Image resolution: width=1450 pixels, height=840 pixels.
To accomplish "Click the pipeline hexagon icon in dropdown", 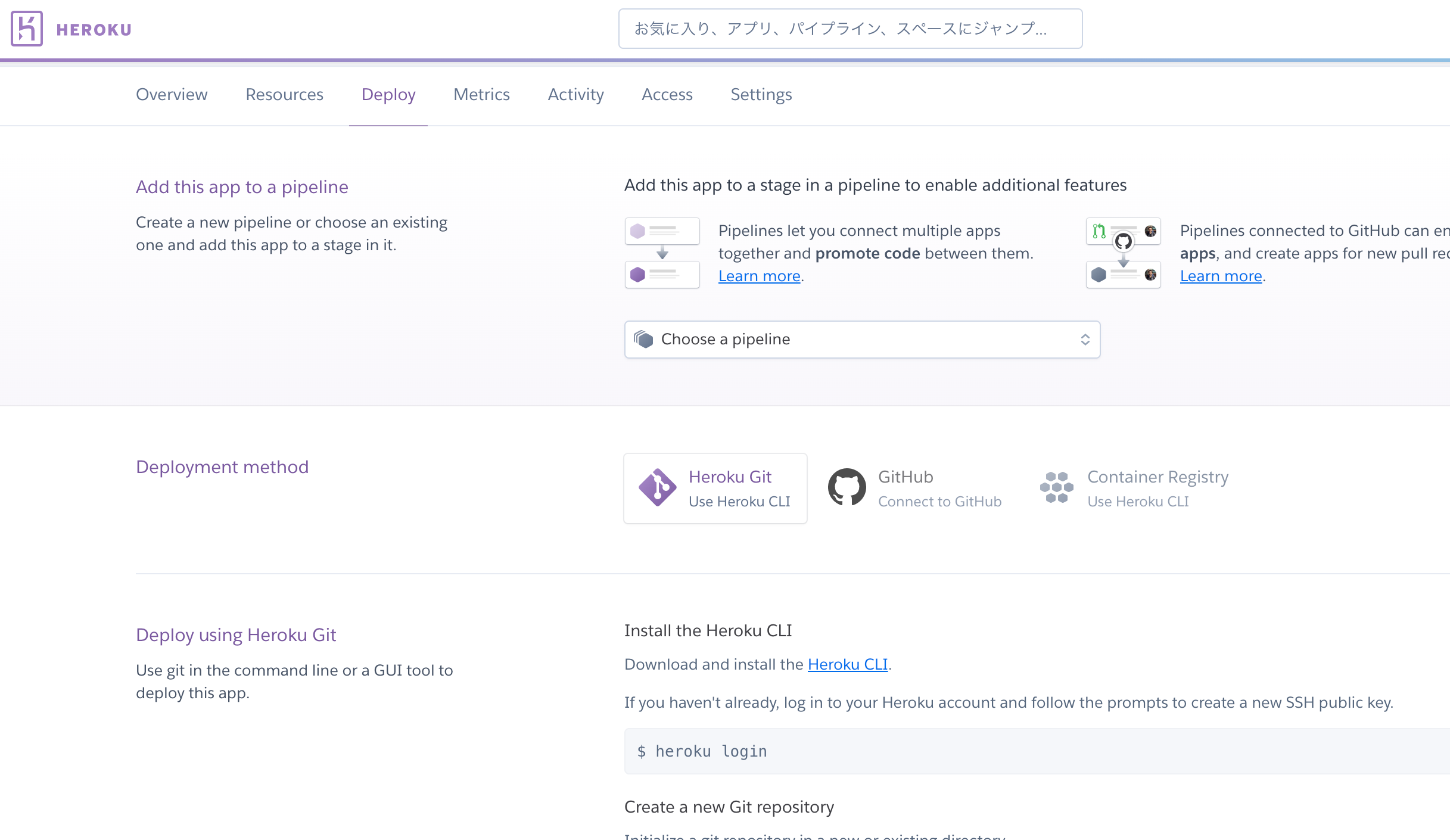I will pos(643,339).
